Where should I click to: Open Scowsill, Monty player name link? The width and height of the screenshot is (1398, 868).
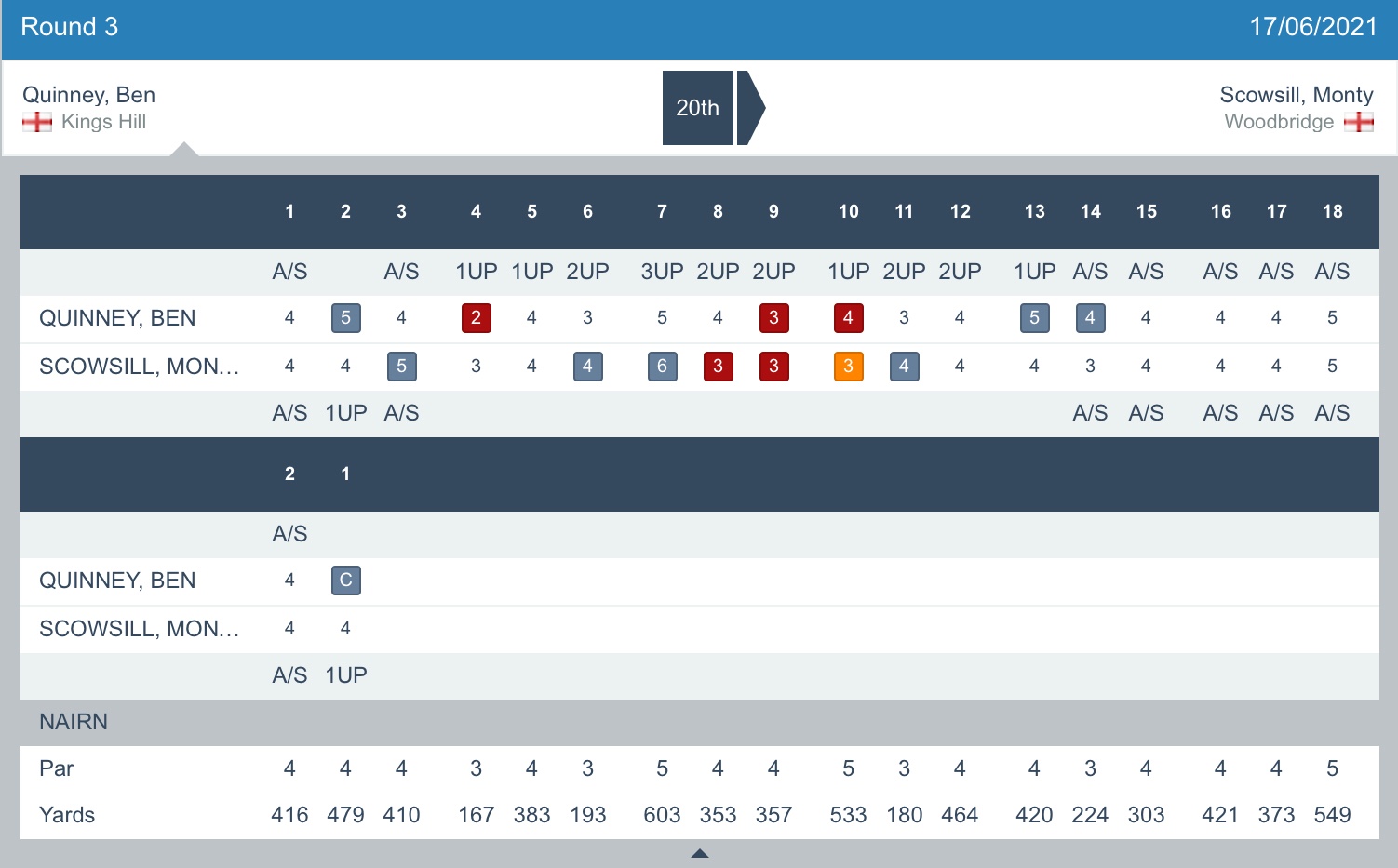[x=1296, y=95]
